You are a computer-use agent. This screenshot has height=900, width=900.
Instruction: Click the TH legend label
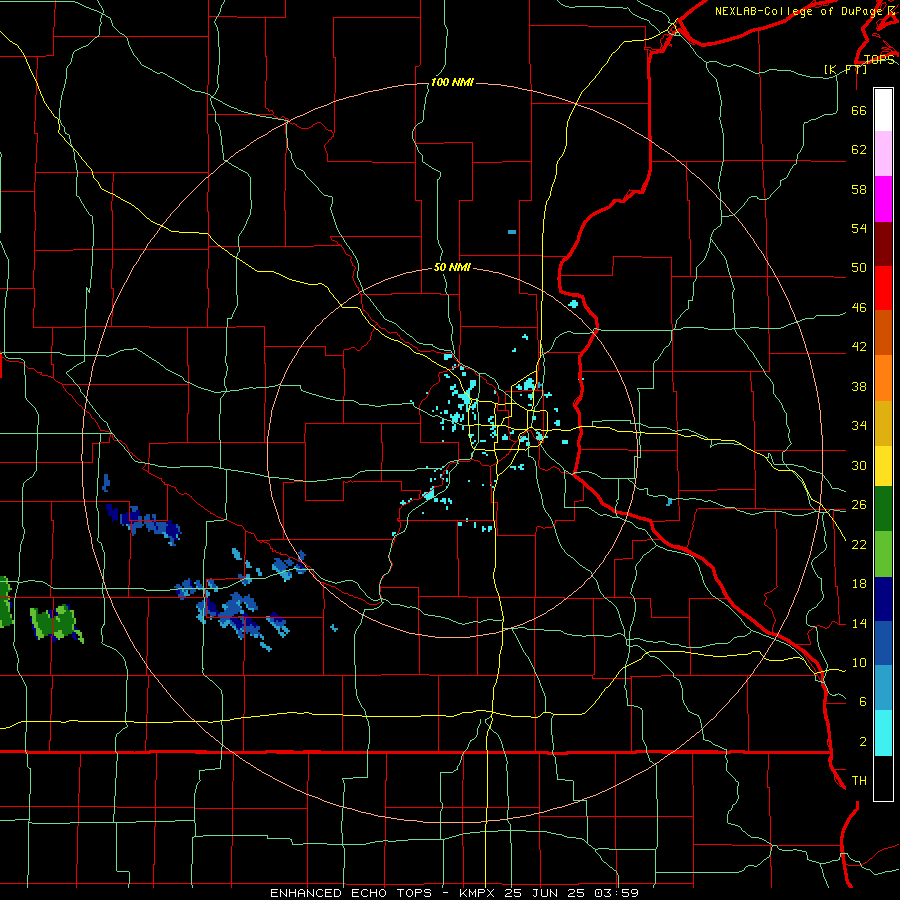coord(859,780)
